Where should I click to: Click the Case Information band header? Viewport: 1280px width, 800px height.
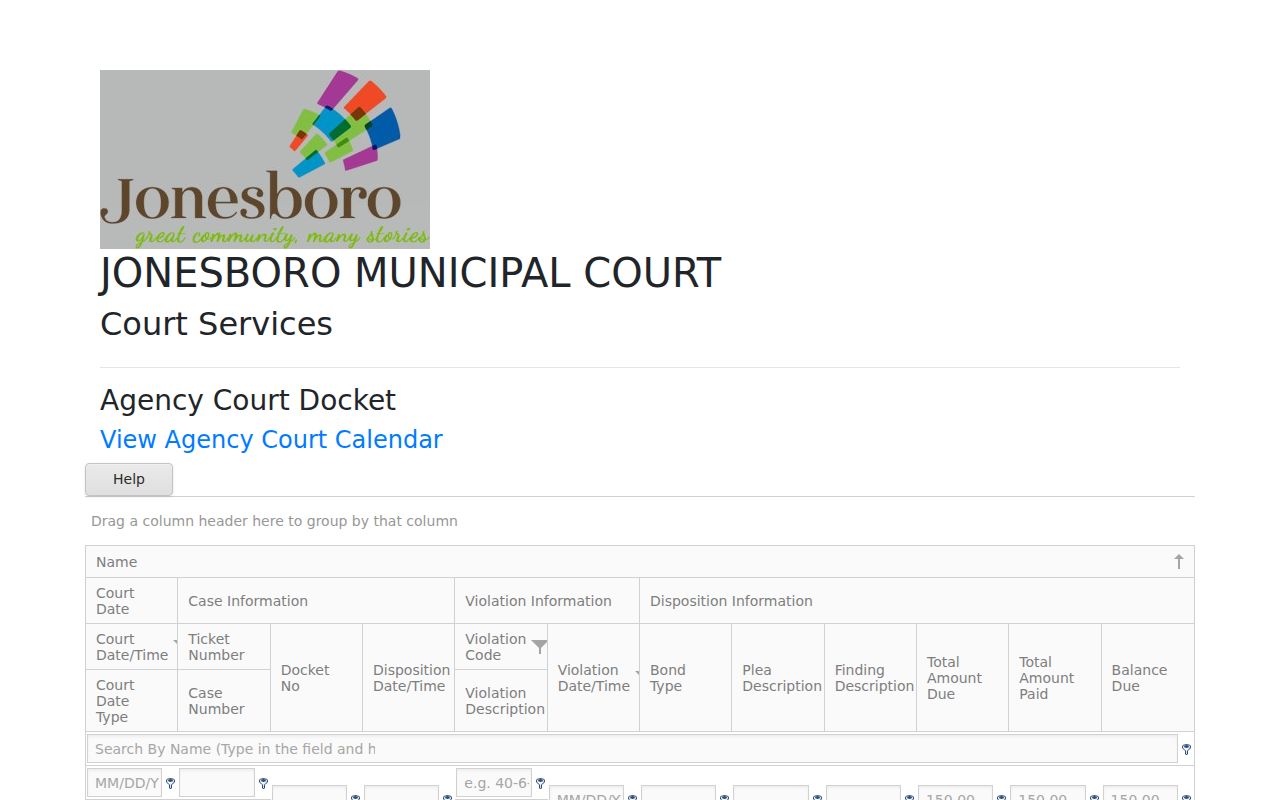(316, 601)
